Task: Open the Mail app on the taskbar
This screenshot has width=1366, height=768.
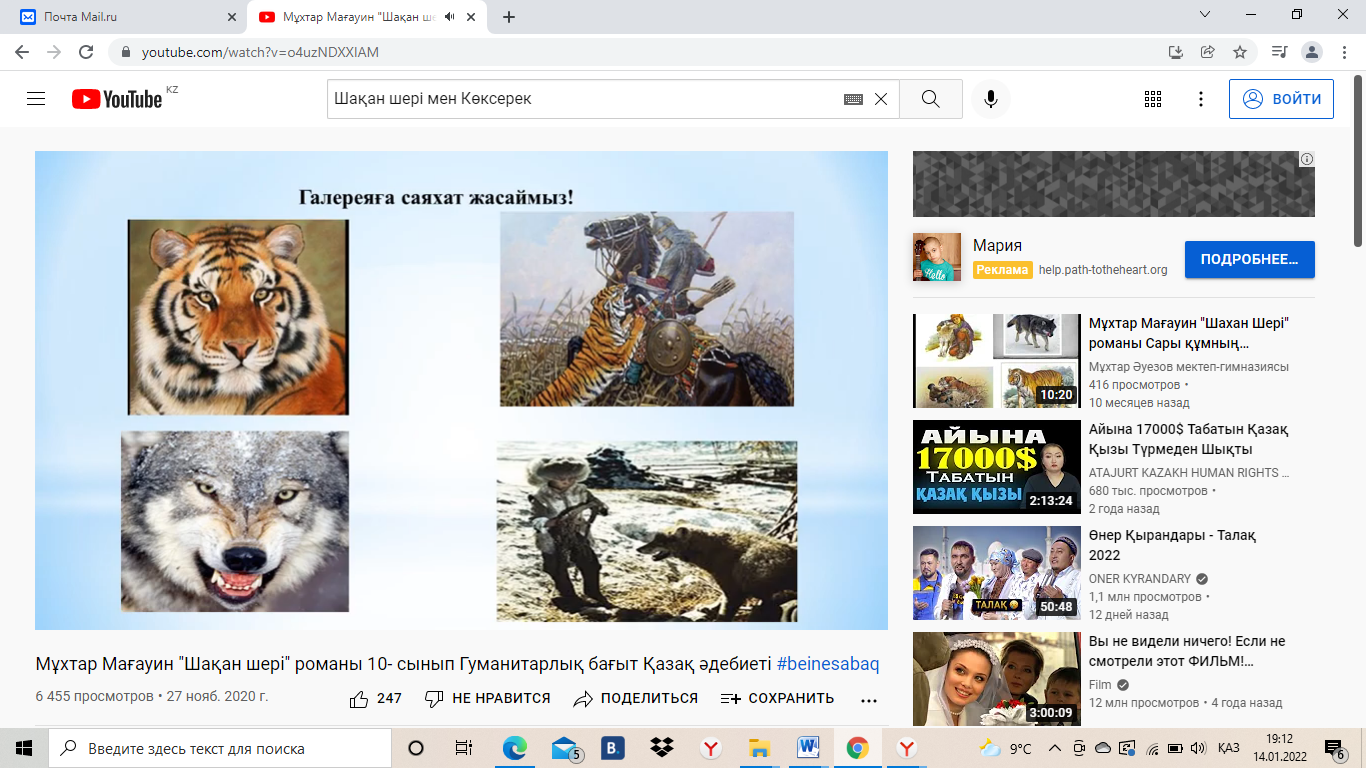Action: pyautogui.click(x=565, y=748)
